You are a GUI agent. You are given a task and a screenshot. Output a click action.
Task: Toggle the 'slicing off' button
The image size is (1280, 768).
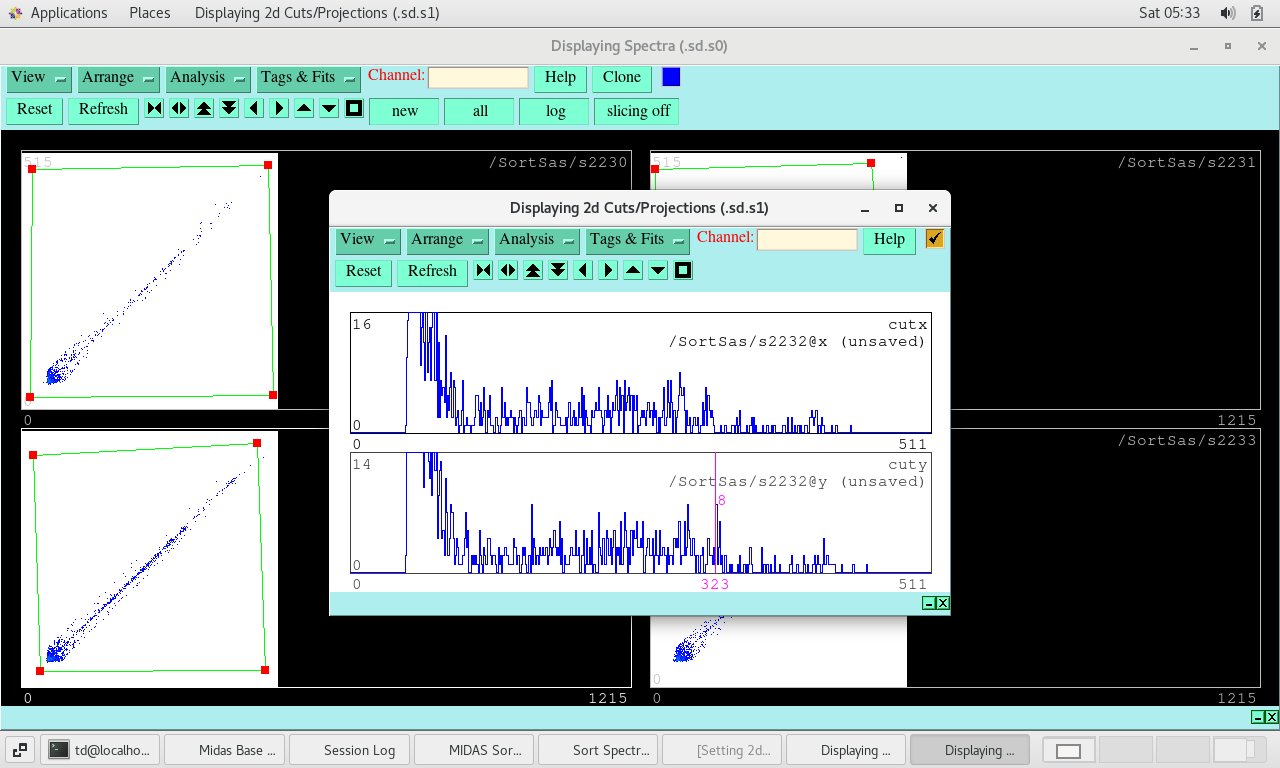click(637, 111)
